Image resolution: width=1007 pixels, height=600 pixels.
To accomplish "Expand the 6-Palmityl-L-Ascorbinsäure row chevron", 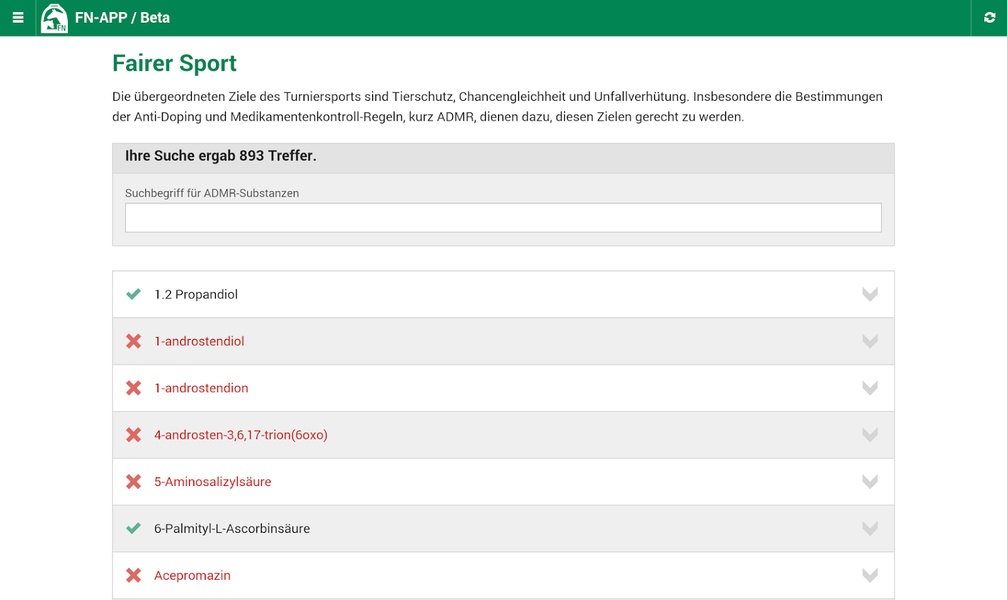I will pyautogui.click(x=870, y=529).
